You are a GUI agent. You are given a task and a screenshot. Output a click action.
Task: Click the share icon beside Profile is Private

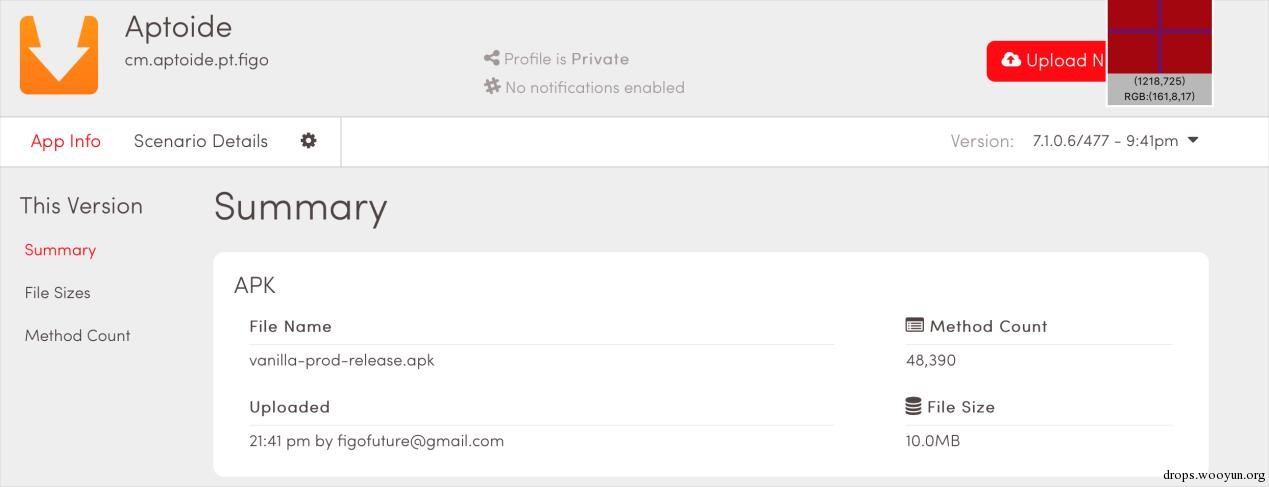click(491, 59)
